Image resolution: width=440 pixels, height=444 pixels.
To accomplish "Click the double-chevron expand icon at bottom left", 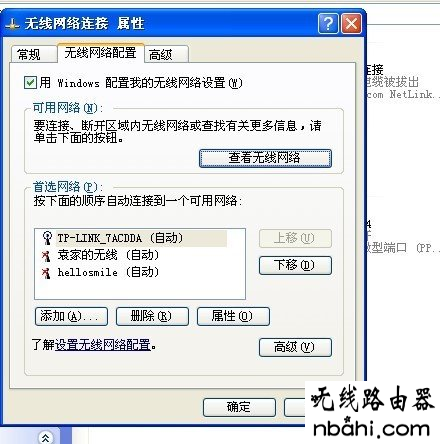I will click(46, 437).
